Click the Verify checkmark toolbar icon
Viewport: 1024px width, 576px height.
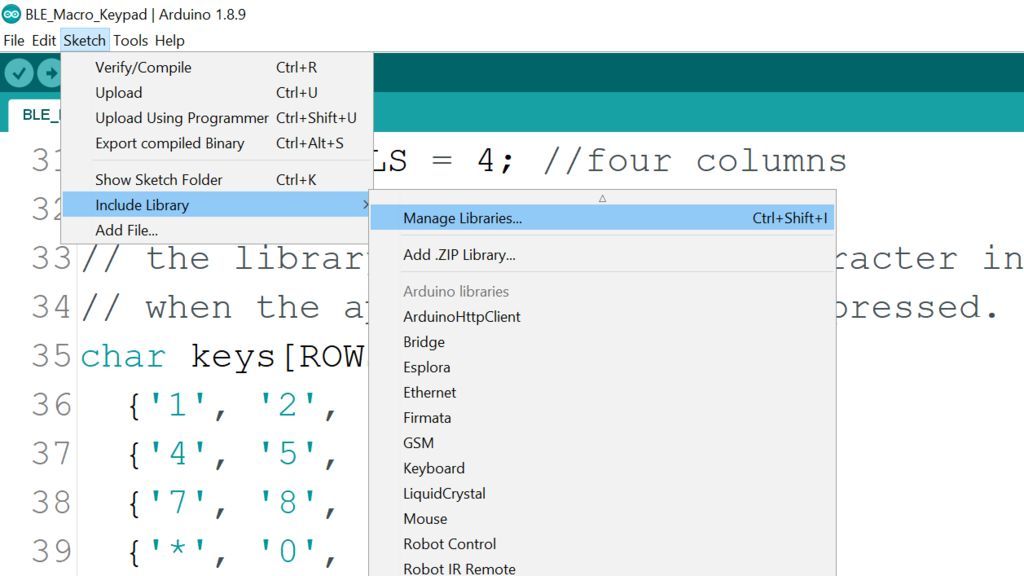pyautogui.click(x=19, y=72)
